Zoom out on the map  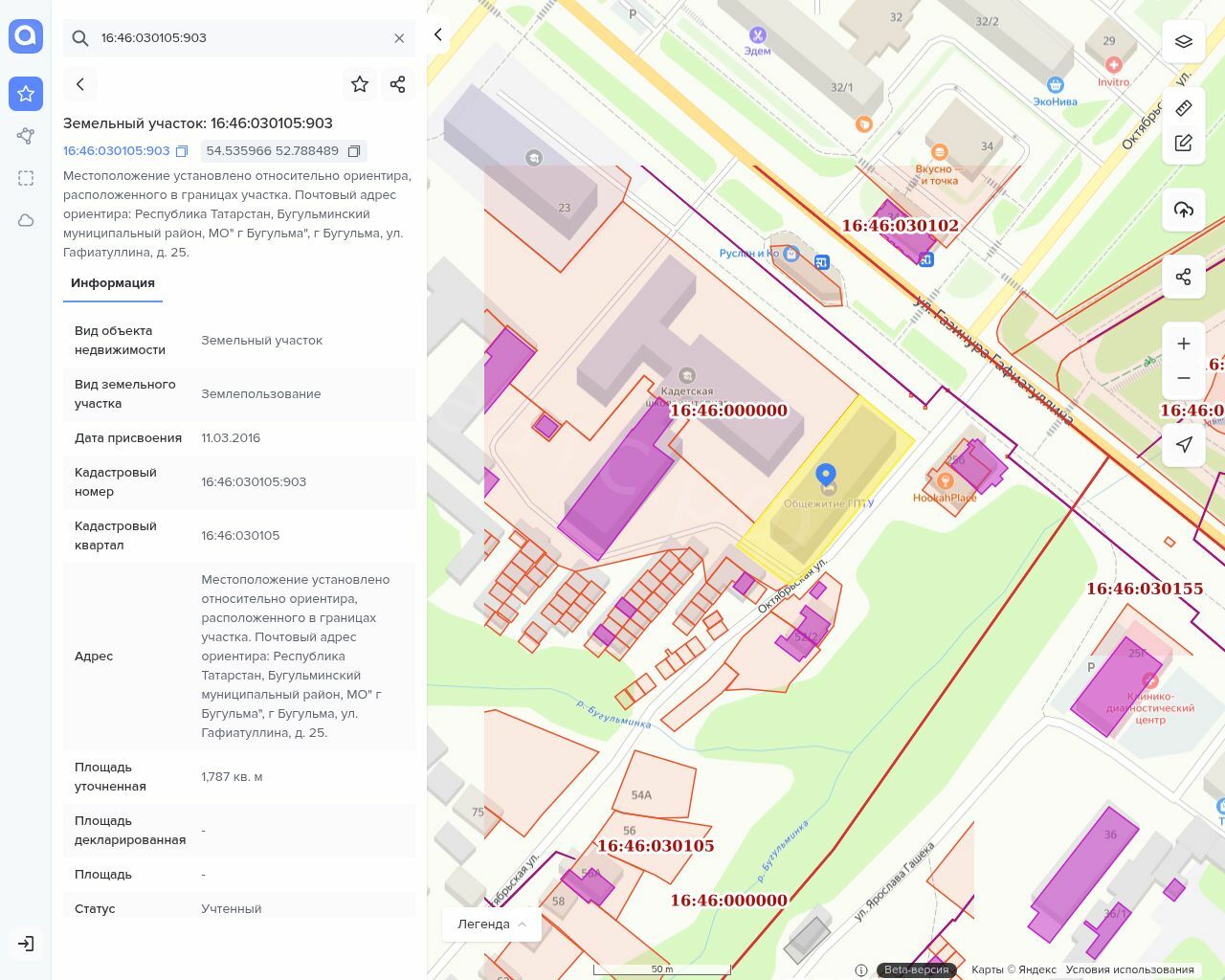(1183, 378)
